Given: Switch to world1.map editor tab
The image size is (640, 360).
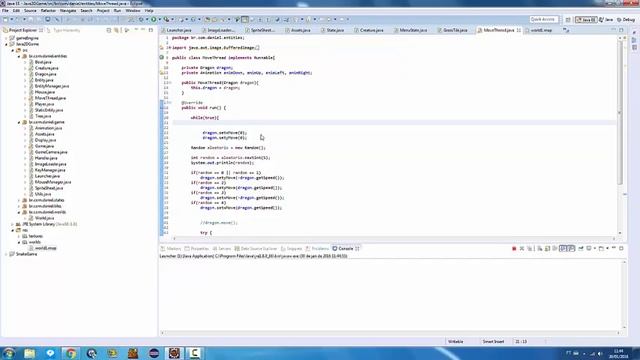Looking at the screenshot, I should [x=540, y=30].
